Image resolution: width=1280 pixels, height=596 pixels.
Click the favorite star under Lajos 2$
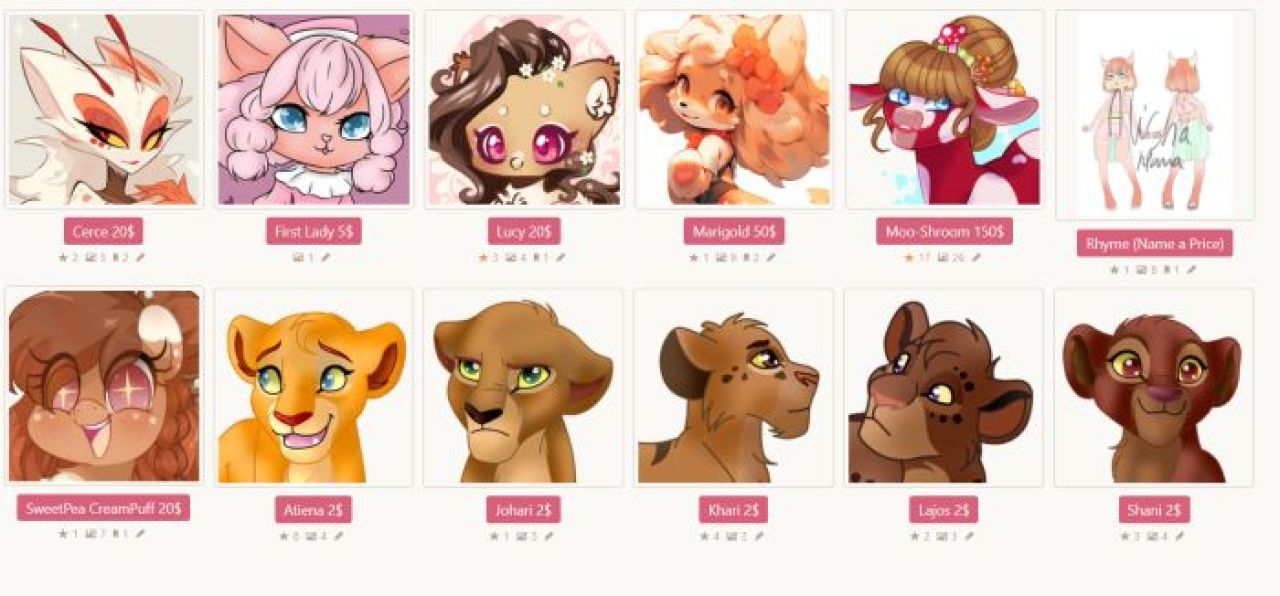point(914,536)
